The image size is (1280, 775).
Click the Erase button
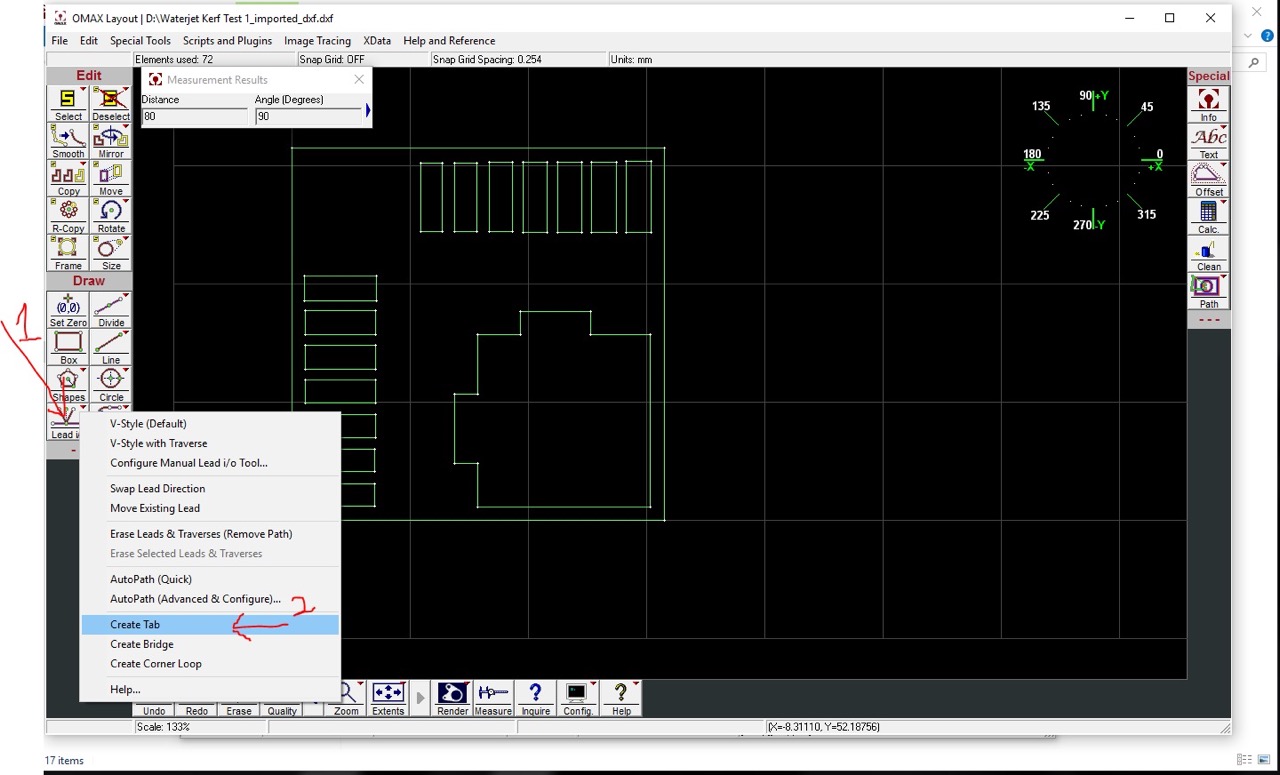point(239,710)
